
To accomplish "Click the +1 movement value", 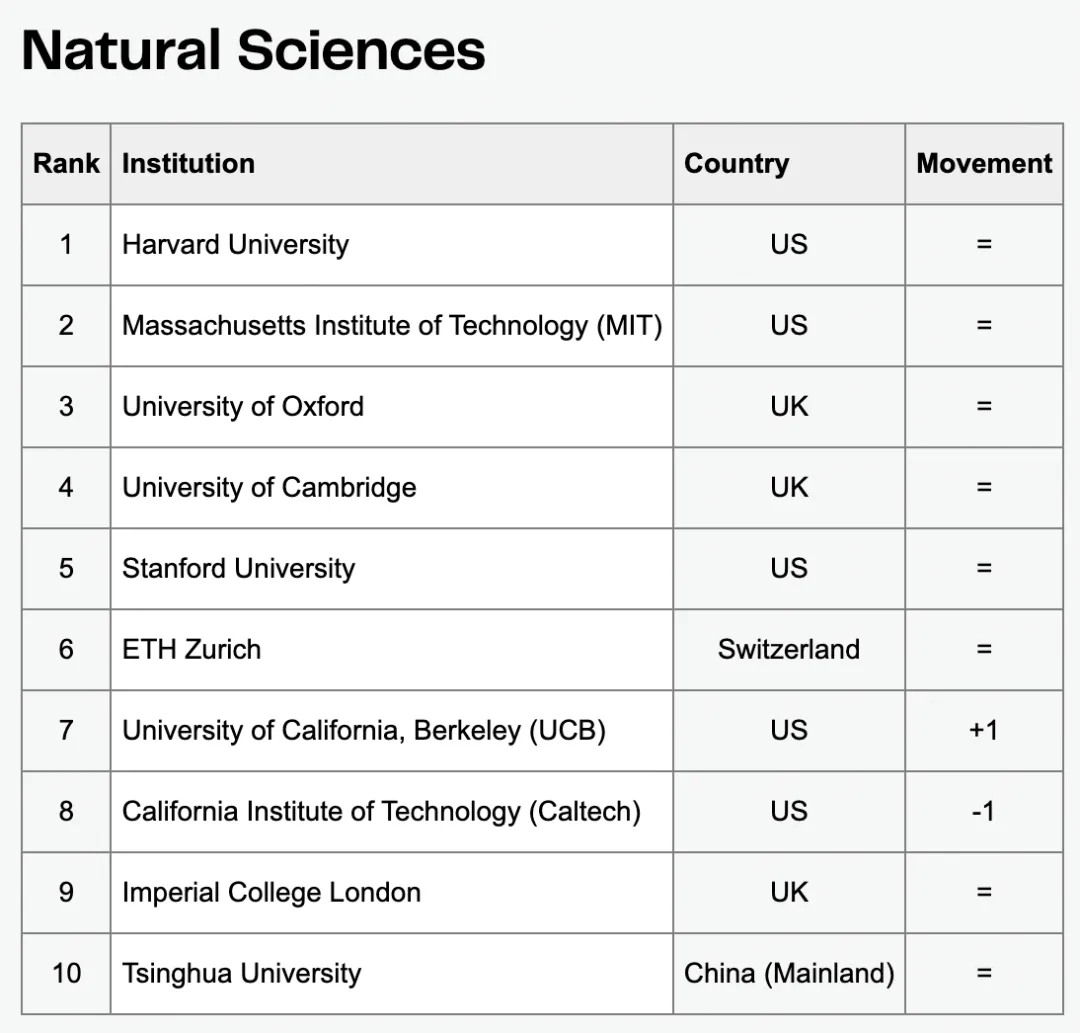I will click(x=983, y=731).
